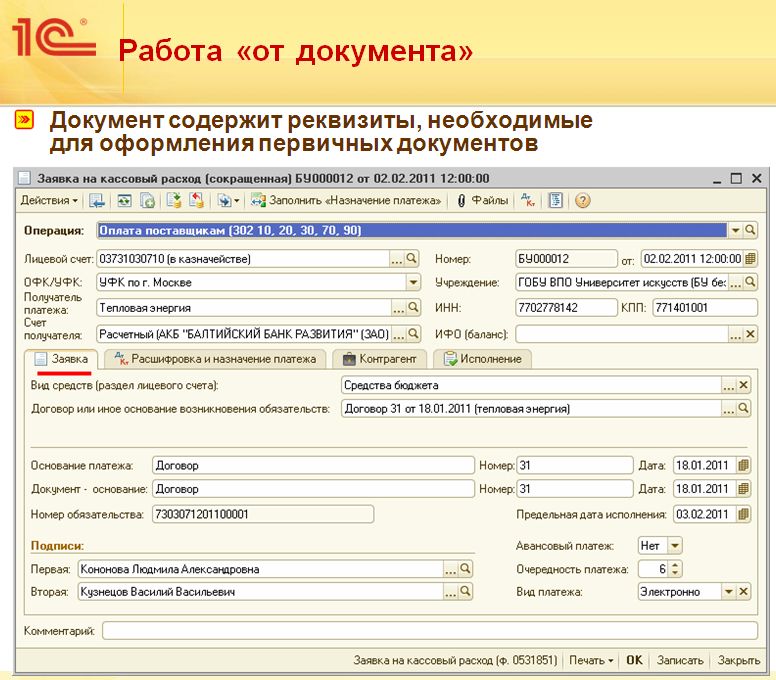
Task: Open the Действия menu
Action: 49,200
